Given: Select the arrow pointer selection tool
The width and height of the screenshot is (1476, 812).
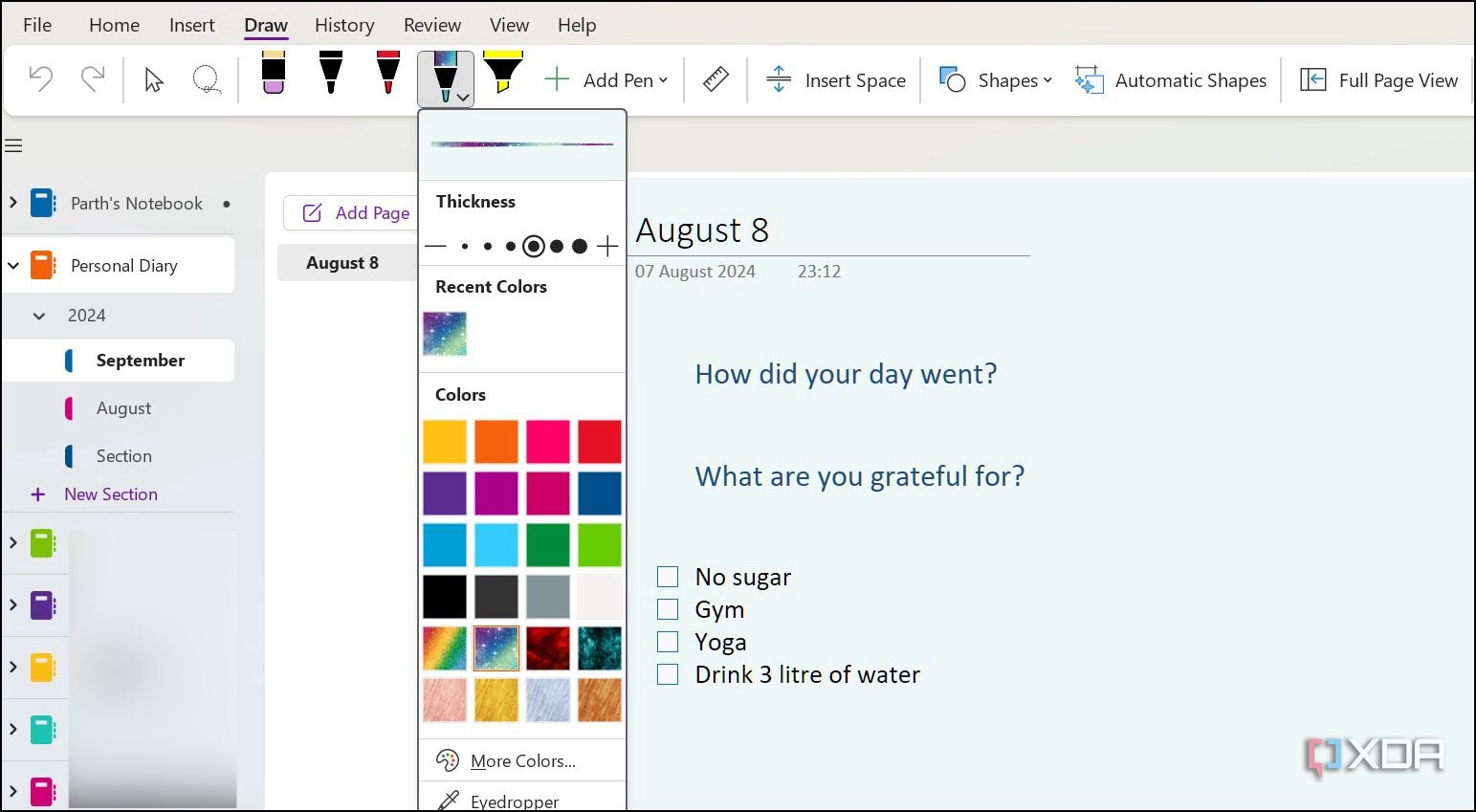Looking at the screenshot, I should pyautogui.click(x=154, y=79).
